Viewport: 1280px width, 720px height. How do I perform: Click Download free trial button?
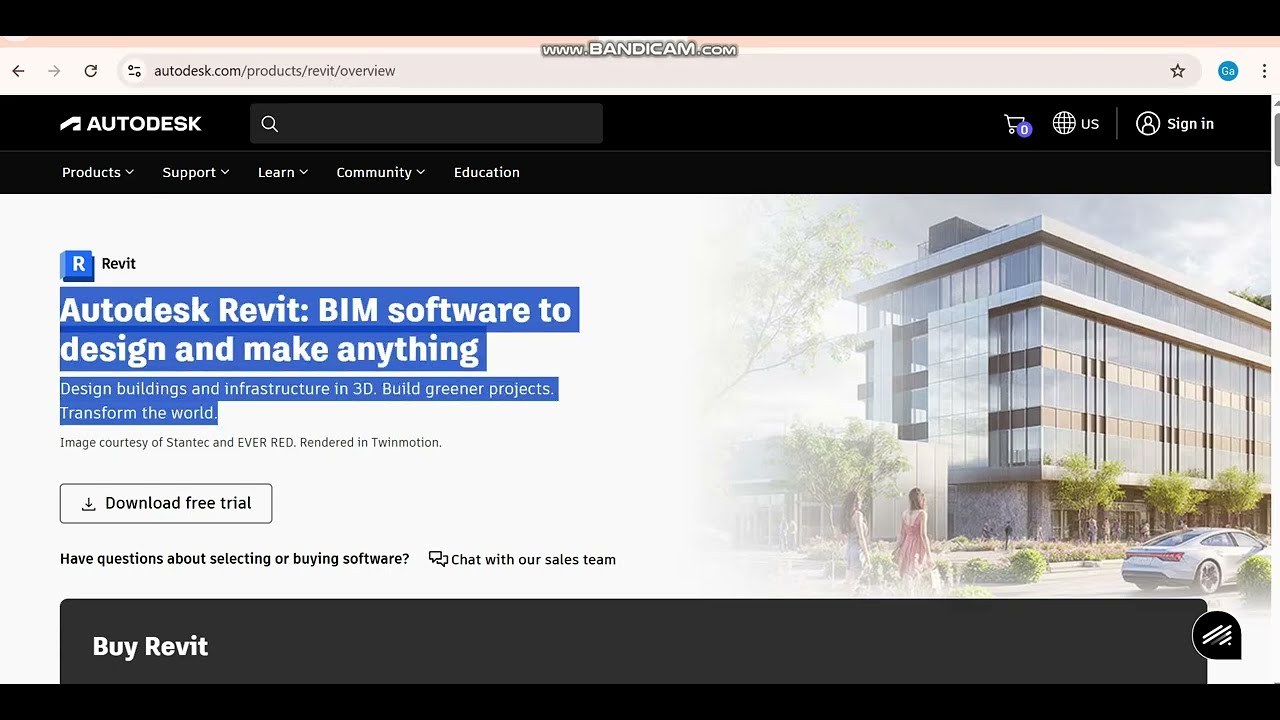point(166,503)
